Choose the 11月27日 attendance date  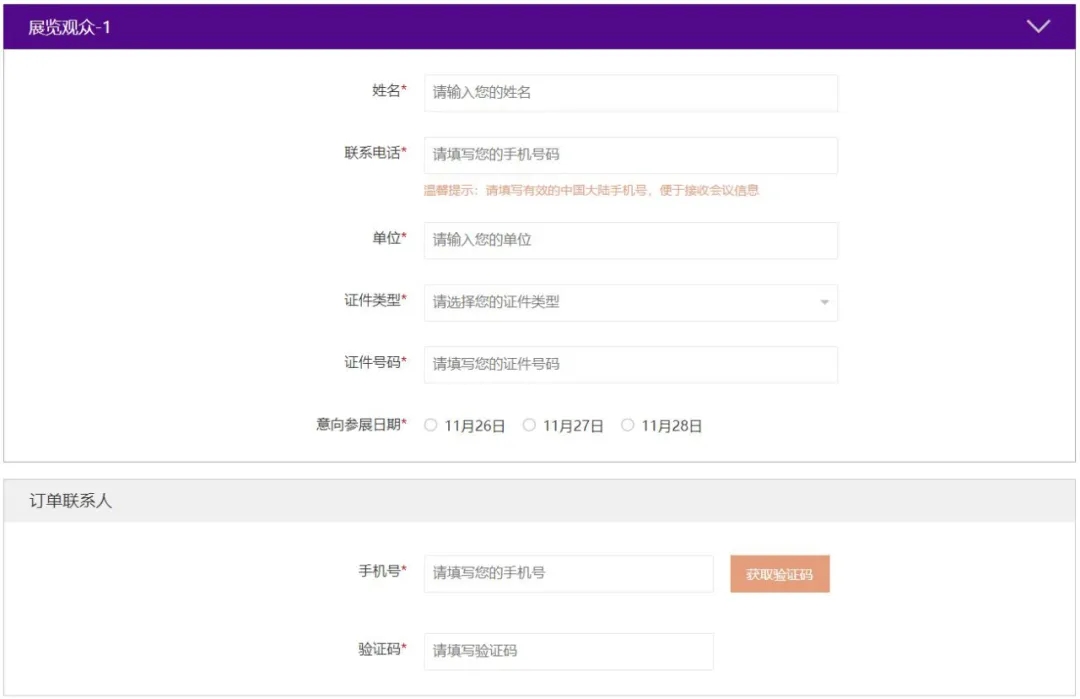(x=529, y=425)
